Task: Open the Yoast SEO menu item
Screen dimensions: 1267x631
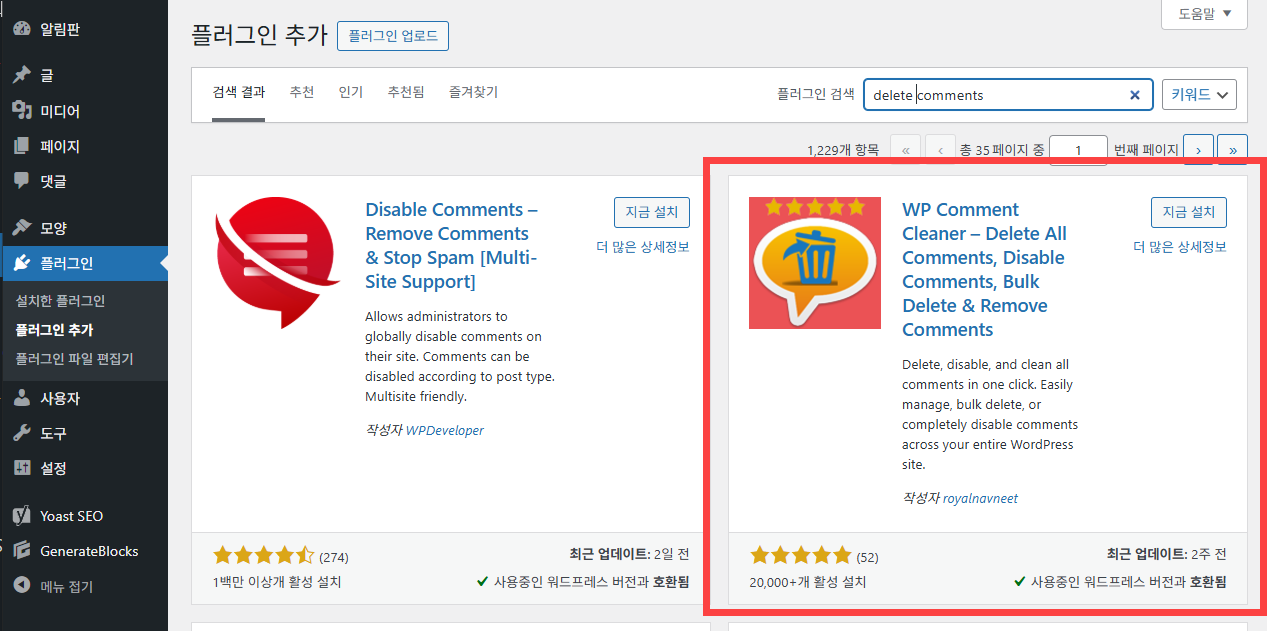Action: tap(84, 516)
